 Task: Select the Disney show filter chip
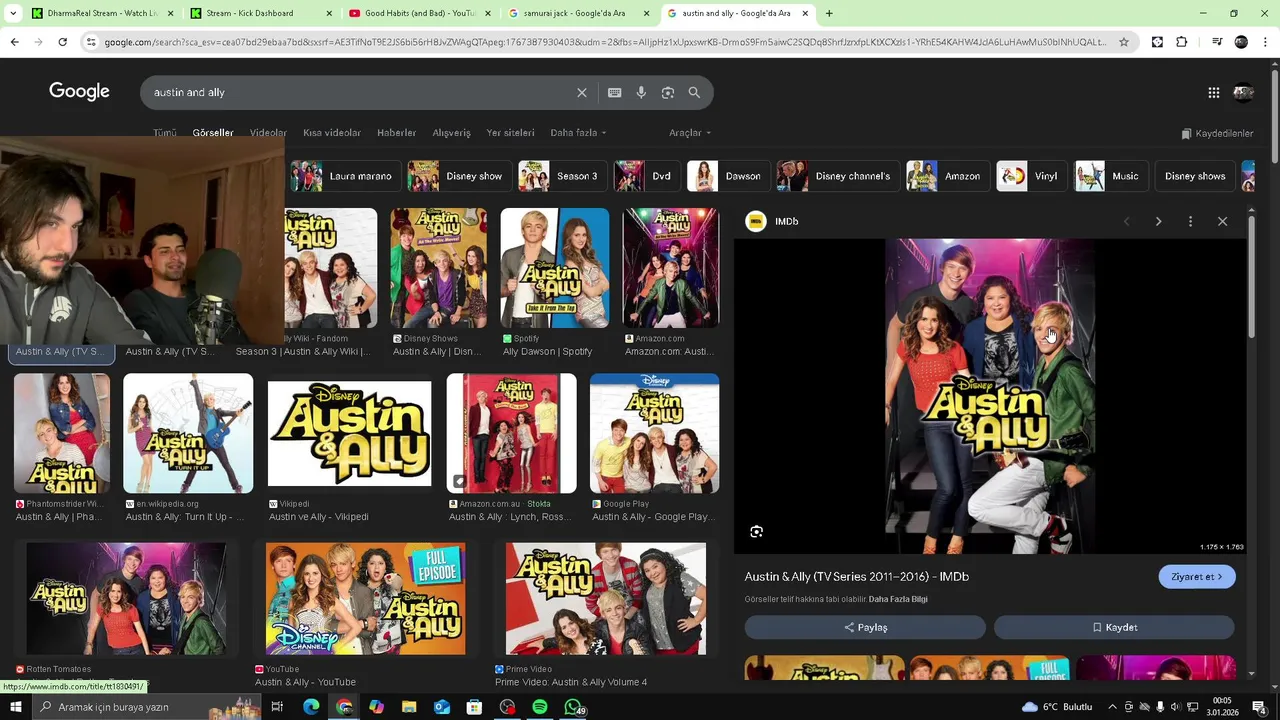pos(460,176)
